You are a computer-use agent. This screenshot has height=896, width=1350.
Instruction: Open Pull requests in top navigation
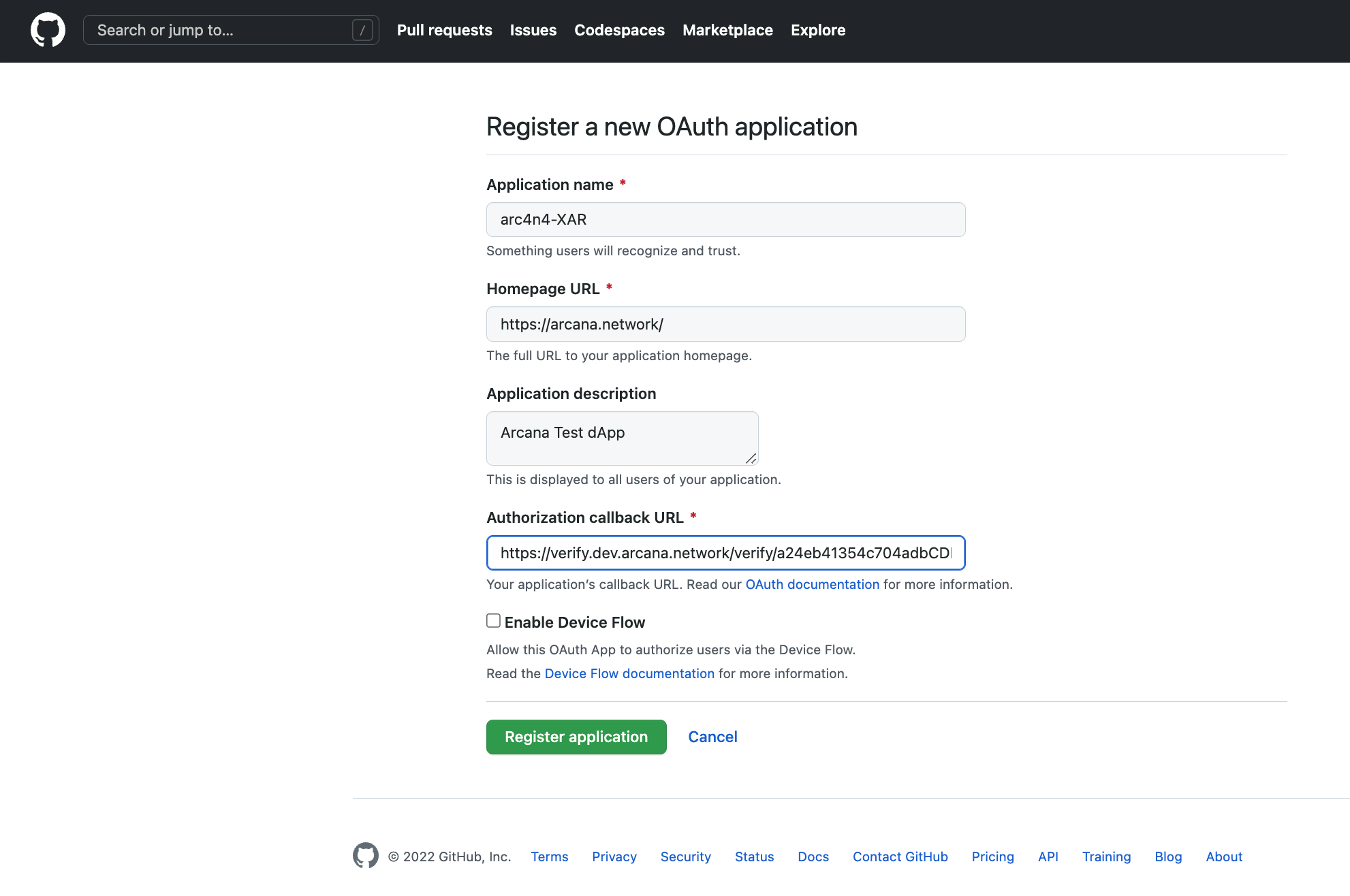click(x=444, y=30)
